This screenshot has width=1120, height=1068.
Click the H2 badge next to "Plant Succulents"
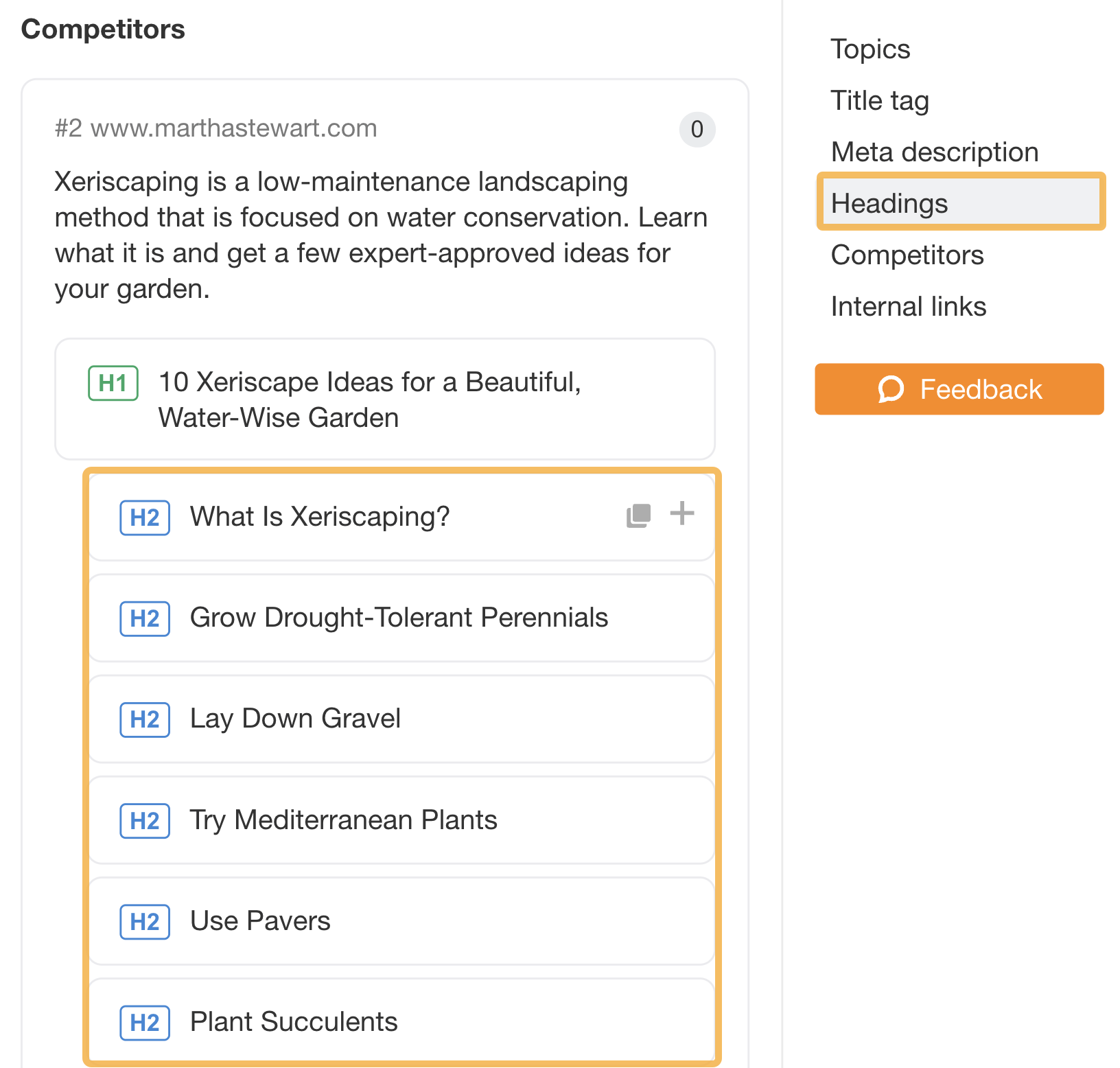[x=145, y=1022]
